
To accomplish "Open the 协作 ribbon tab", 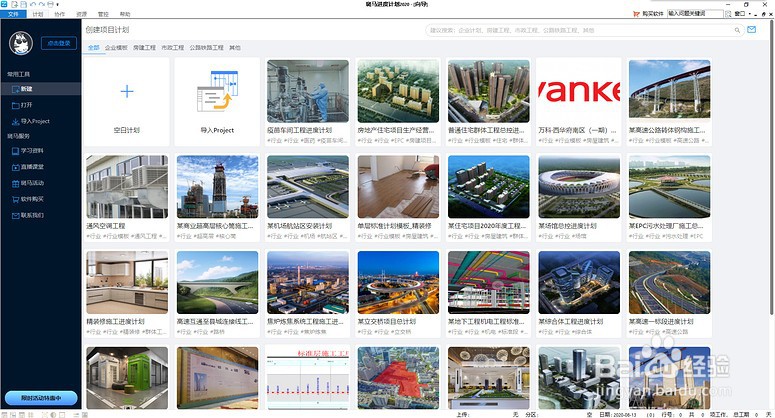I will click(60, 14).
